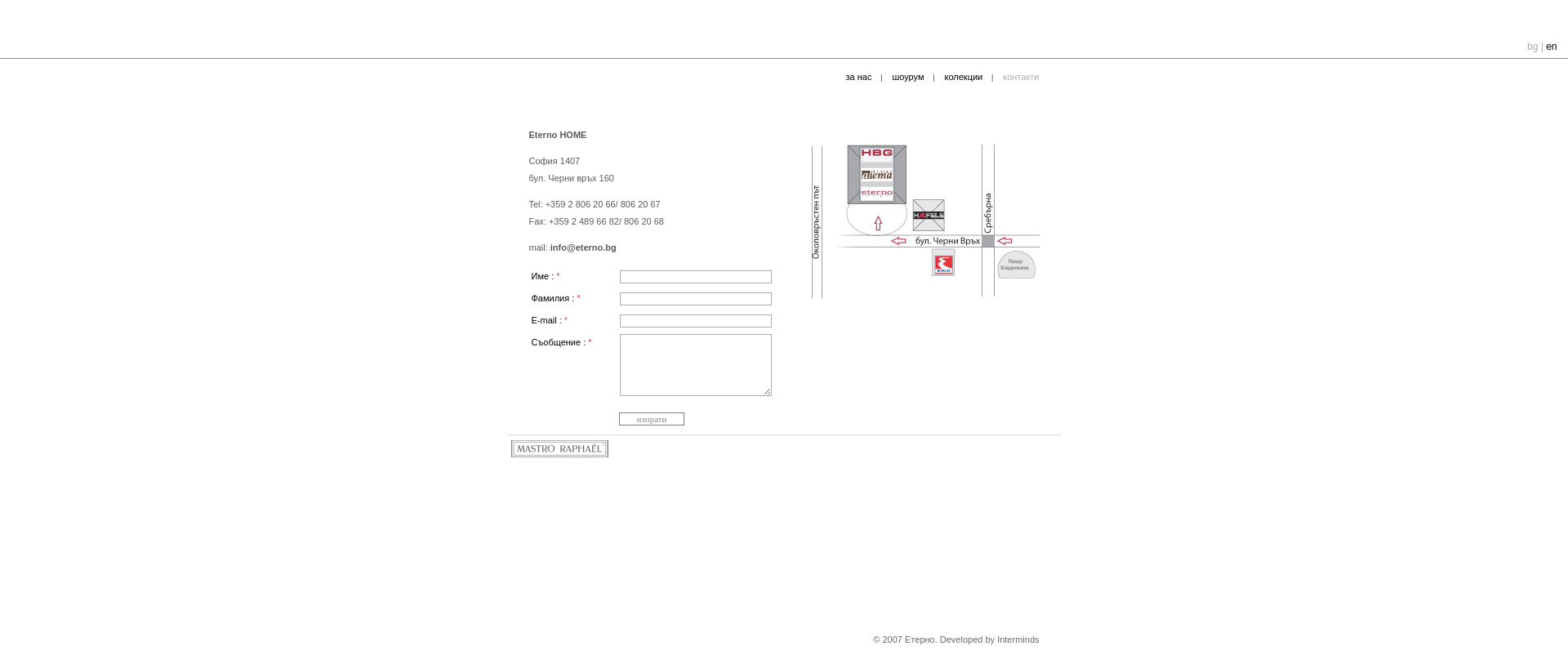Open the за нас menu item
This screenshot has width=1568, height=655.
coord(858,78)
